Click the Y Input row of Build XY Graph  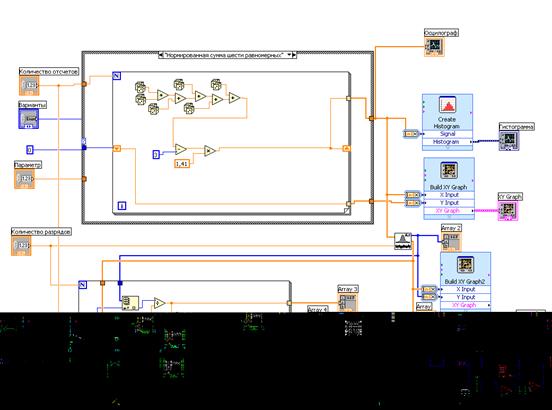449,203
